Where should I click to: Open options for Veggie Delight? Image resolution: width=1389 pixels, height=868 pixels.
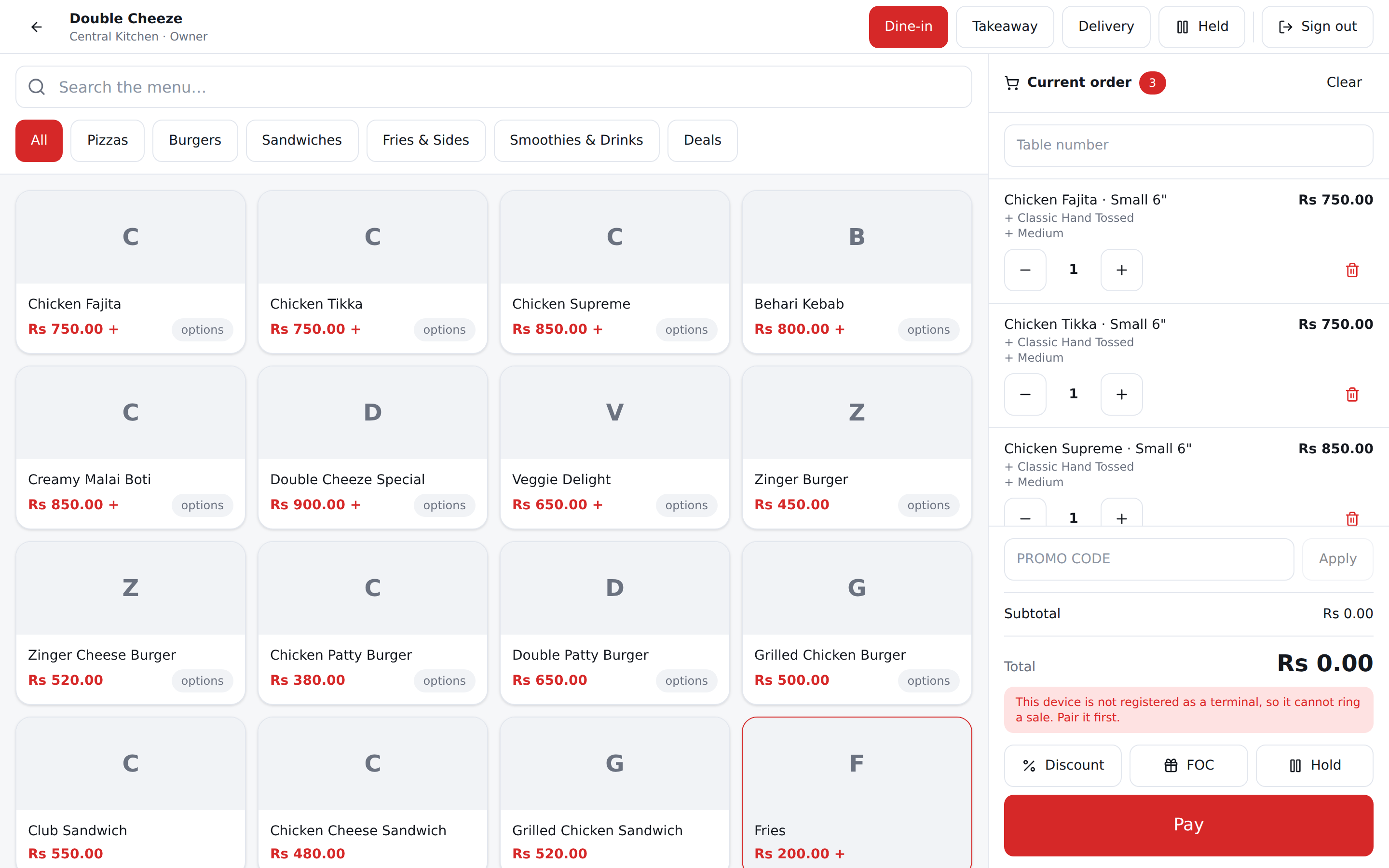click(x=686, y=505)
